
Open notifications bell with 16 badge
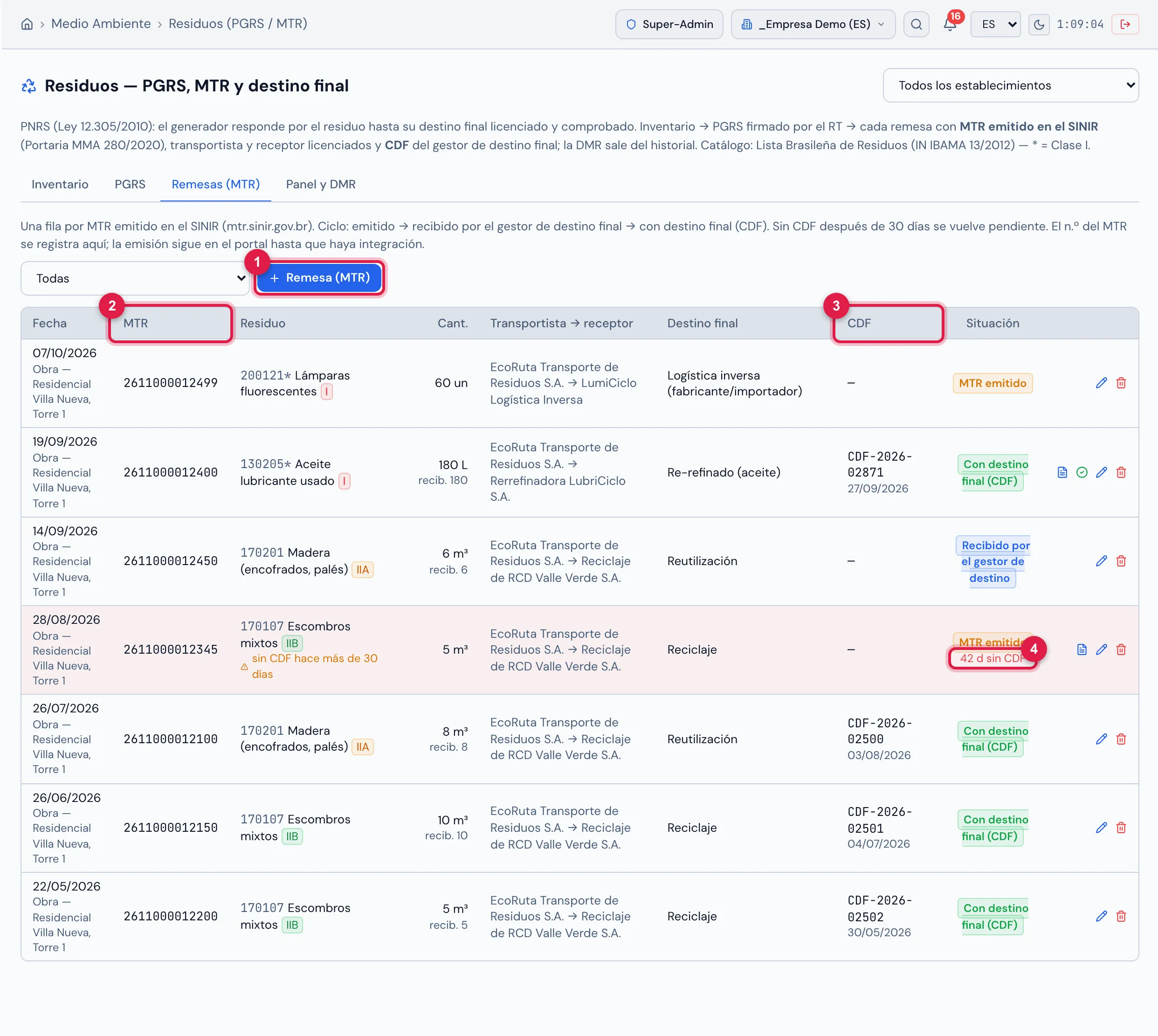click(x=950, y=24)
